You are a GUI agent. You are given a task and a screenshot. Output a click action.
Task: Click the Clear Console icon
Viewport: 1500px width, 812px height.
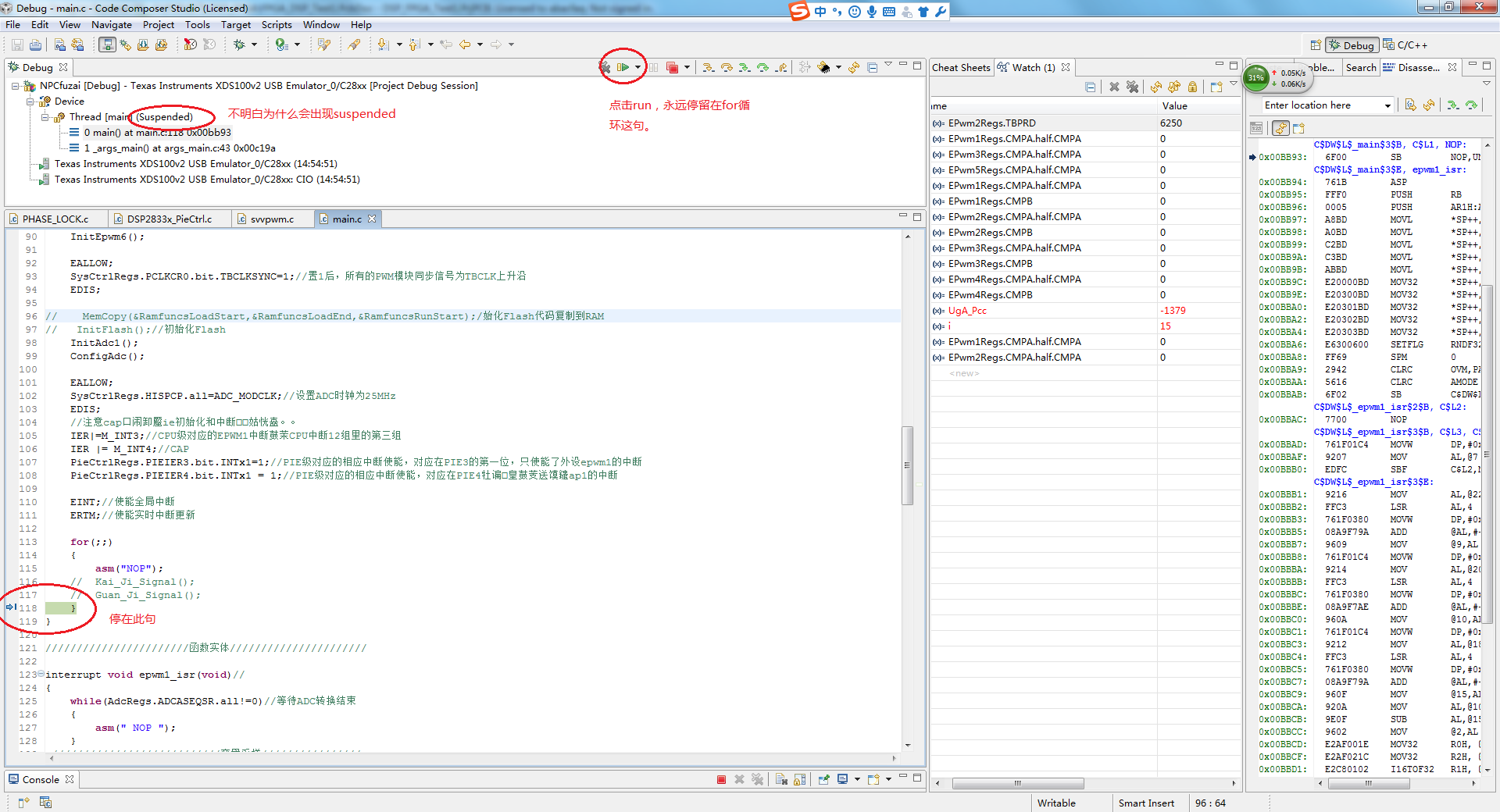[x=780, y=779]
